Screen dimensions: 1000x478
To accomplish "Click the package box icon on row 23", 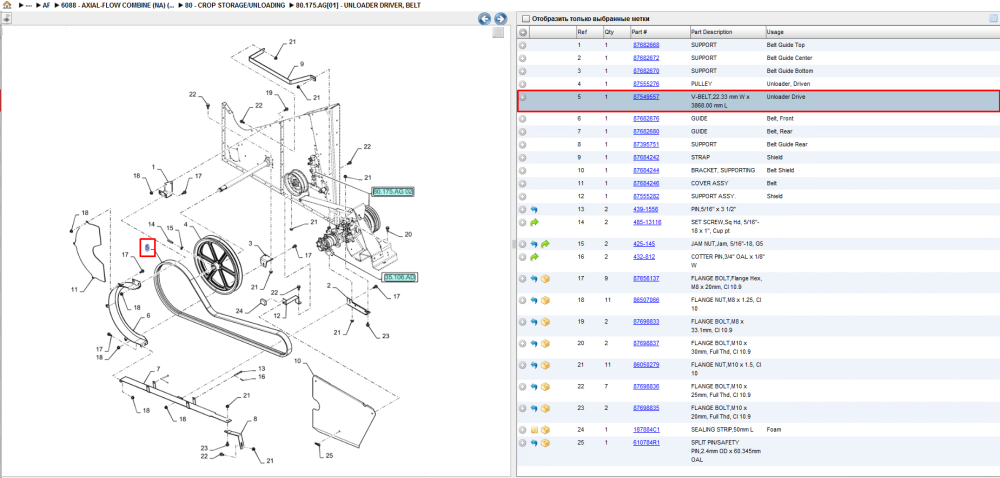I will (545, 409).
